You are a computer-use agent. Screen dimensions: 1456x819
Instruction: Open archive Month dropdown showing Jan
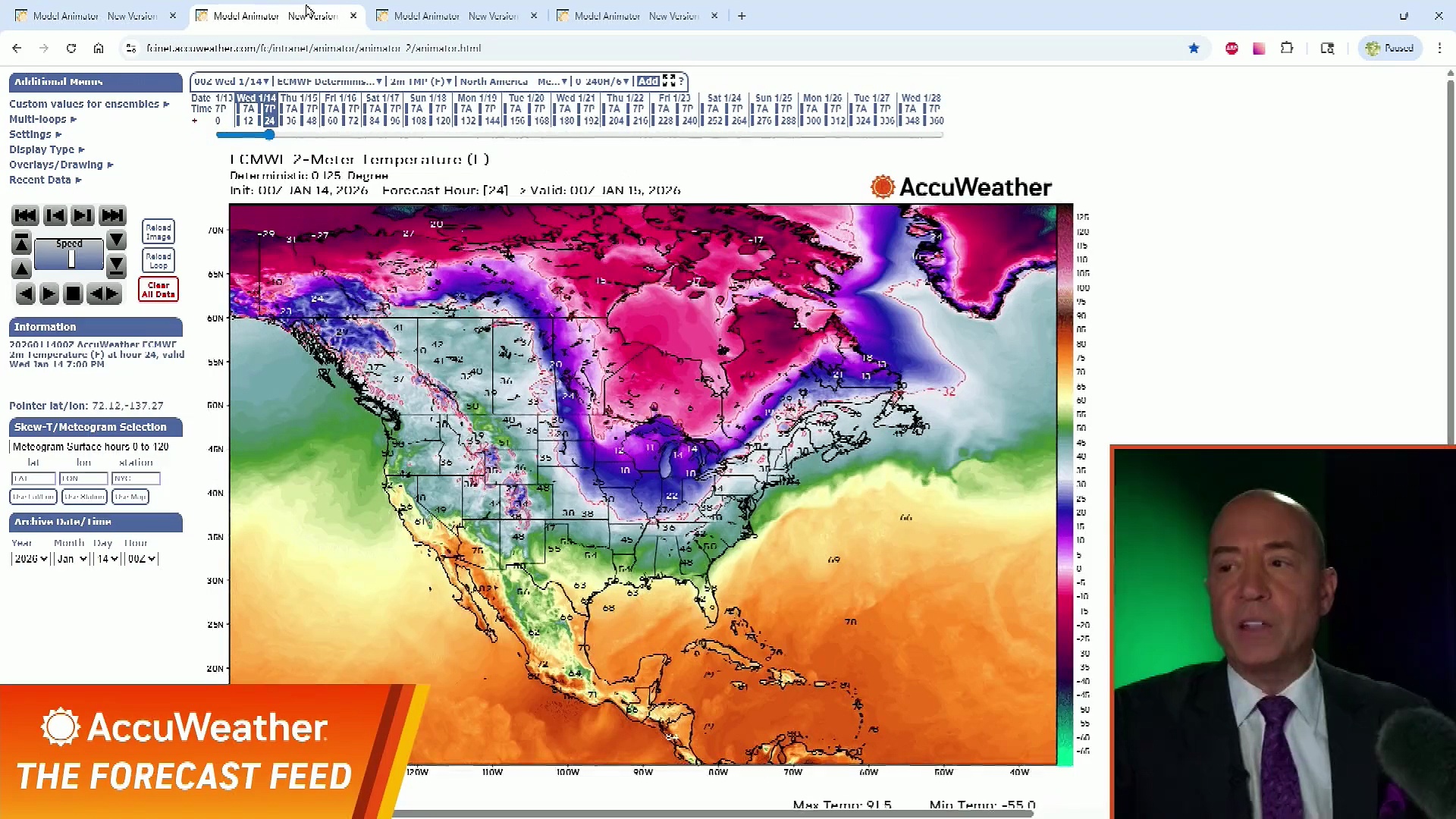(x=72, y=559)
